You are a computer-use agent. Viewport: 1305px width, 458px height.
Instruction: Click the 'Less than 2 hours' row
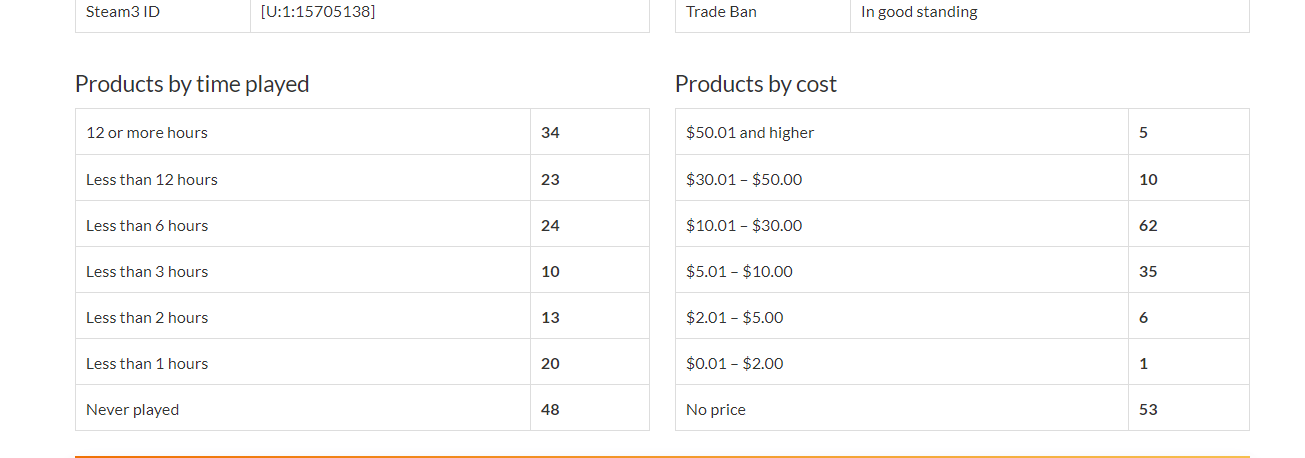(x=147, y=318)
